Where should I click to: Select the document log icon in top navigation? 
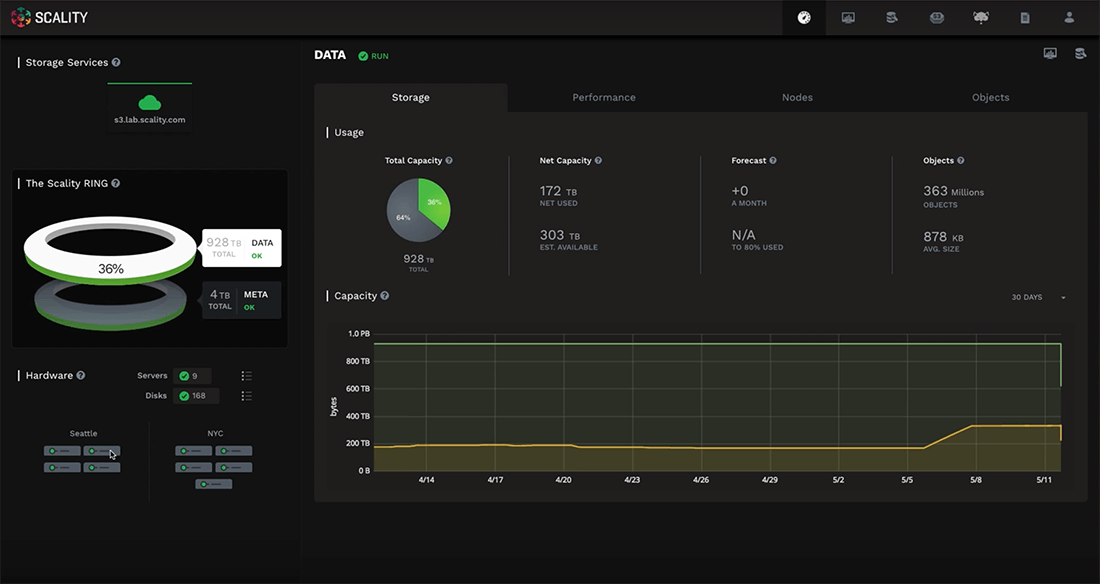coord(1024,17)
